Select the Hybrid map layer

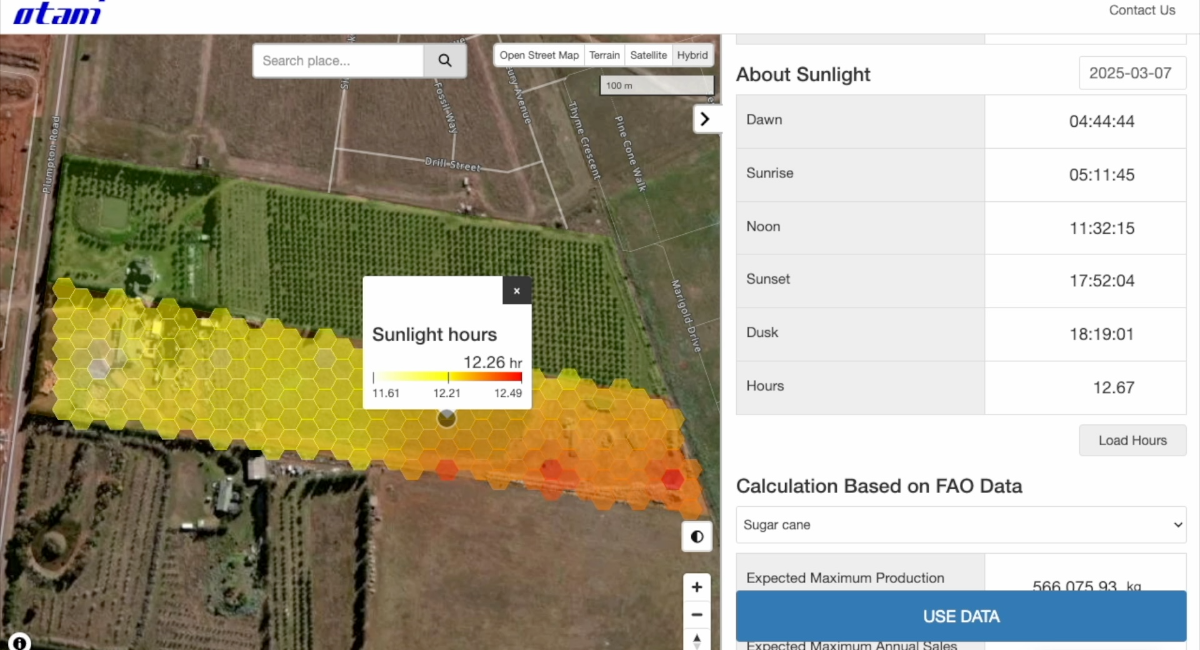point(692,56)
